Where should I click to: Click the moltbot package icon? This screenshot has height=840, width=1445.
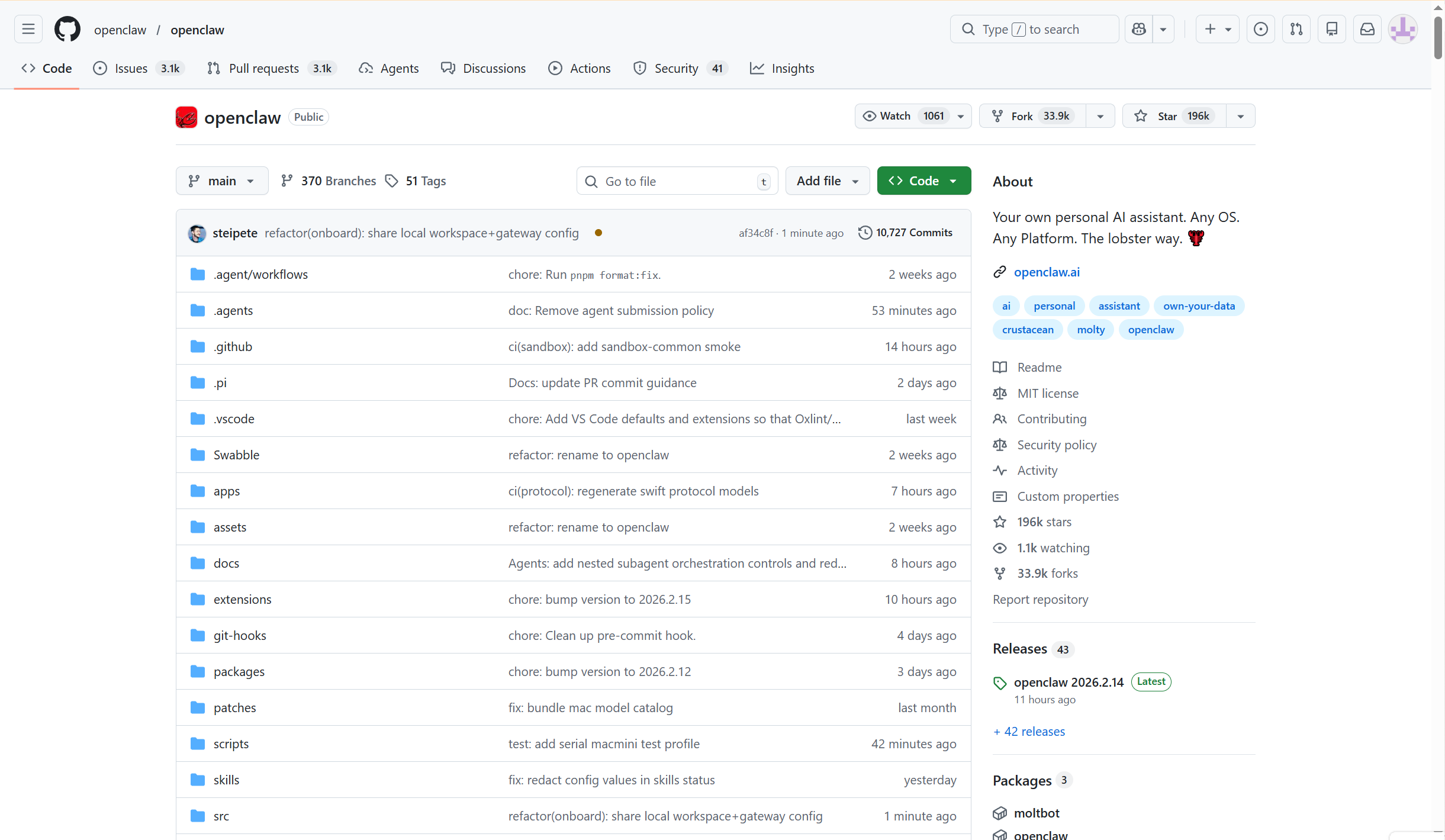click(1000, 813)
